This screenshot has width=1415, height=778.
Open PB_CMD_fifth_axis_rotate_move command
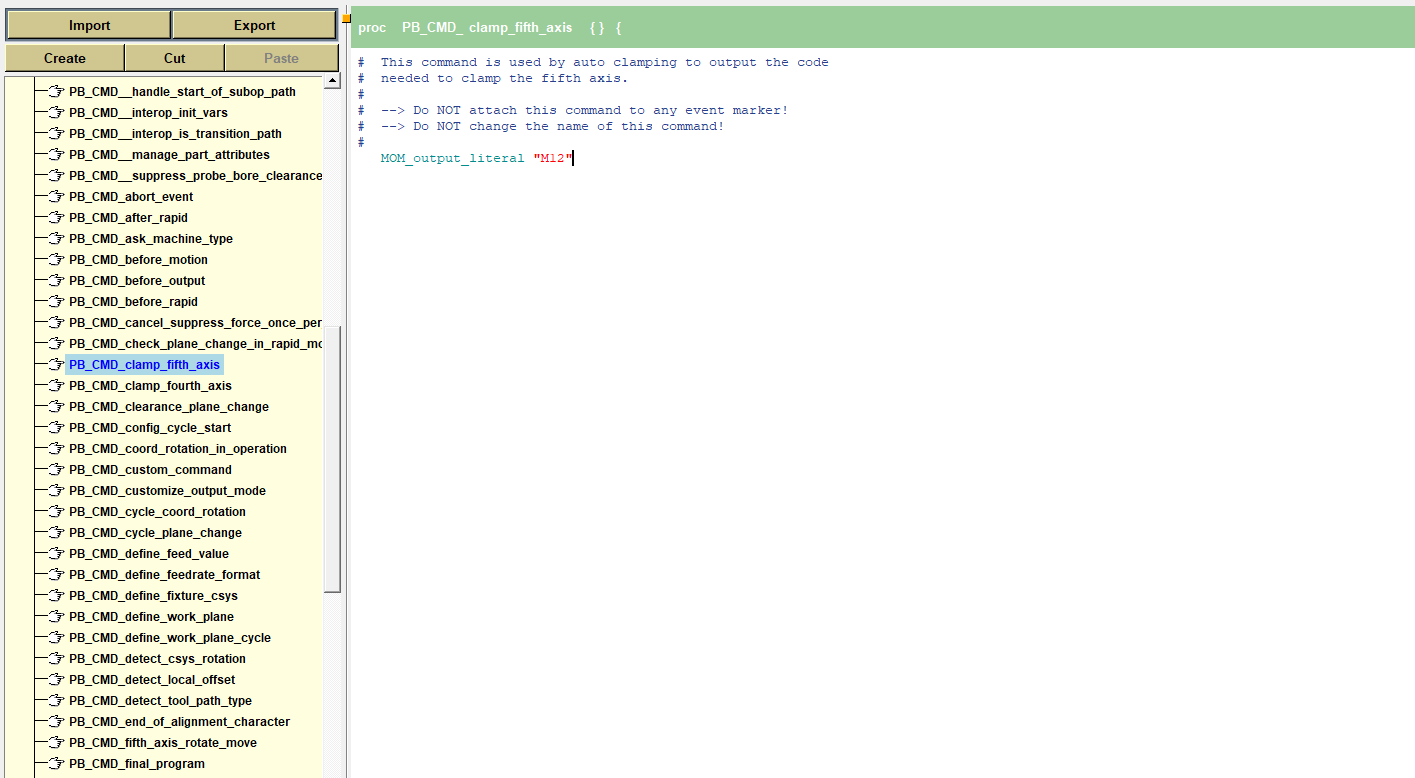pos(162,743)
